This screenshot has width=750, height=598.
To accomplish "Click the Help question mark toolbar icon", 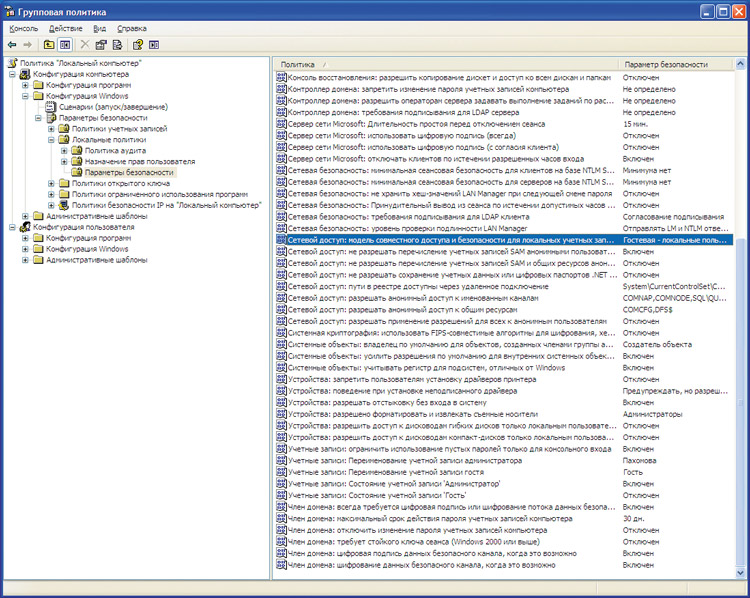I will coord(136,45).
